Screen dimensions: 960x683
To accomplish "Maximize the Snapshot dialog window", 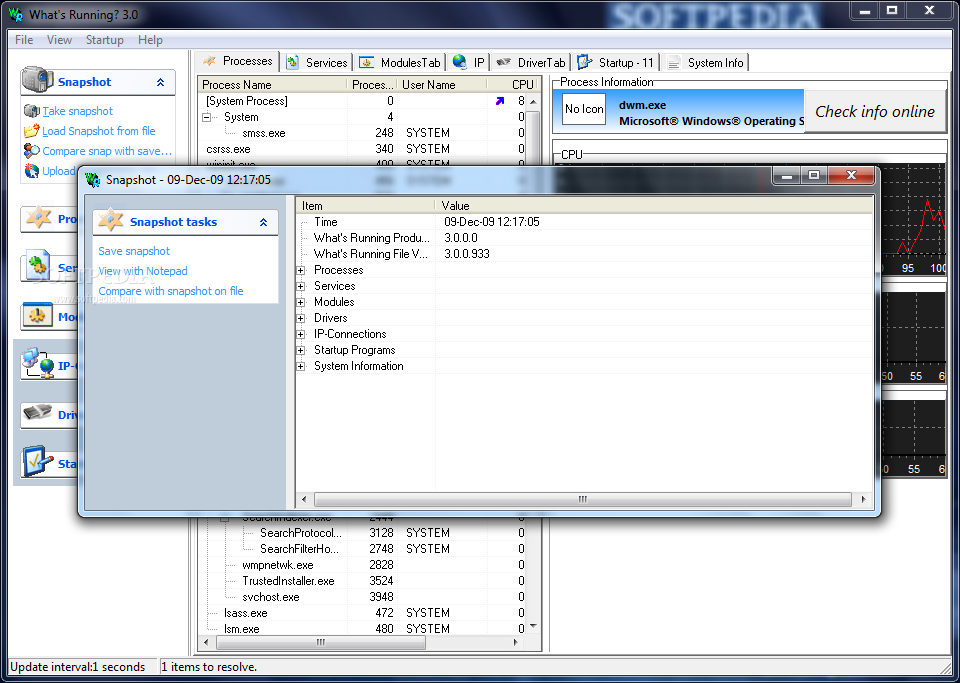I will tap(814, 176).
